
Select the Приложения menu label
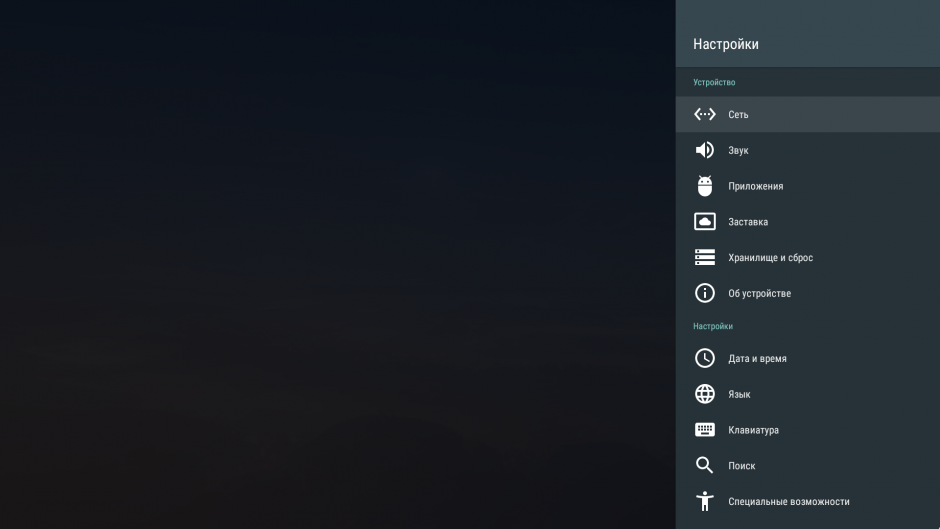click(755, 186)
